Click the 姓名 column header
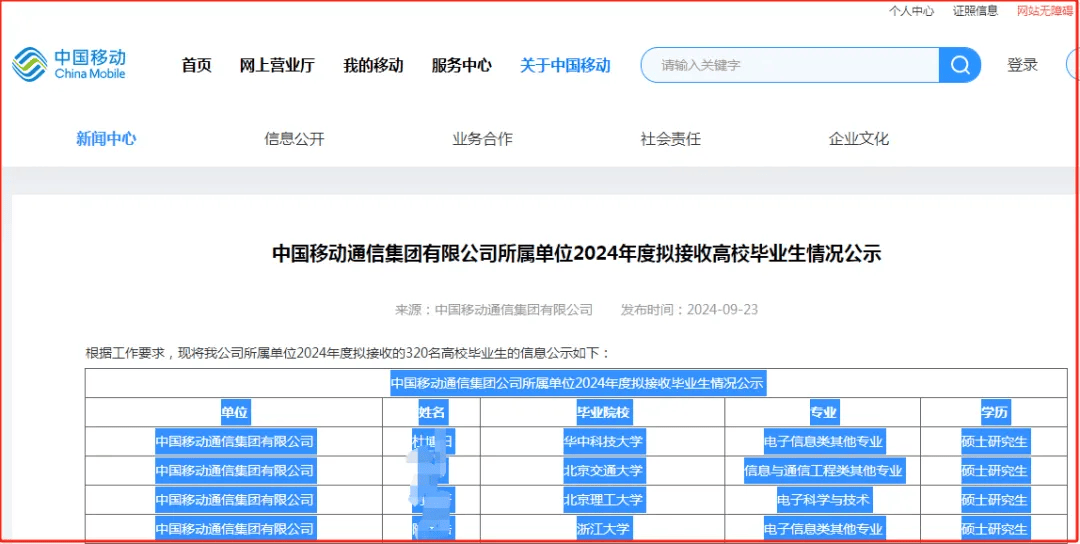The image size is (1080, 544). 433,412
